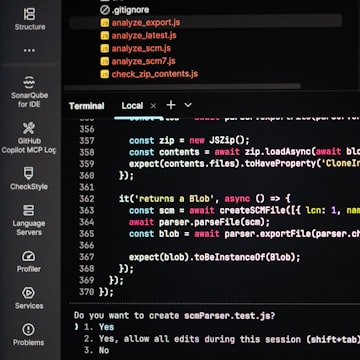Choose Yes, allow all edits during session
Viewport: 360px width, 360px height.
[x=222, y=339]
